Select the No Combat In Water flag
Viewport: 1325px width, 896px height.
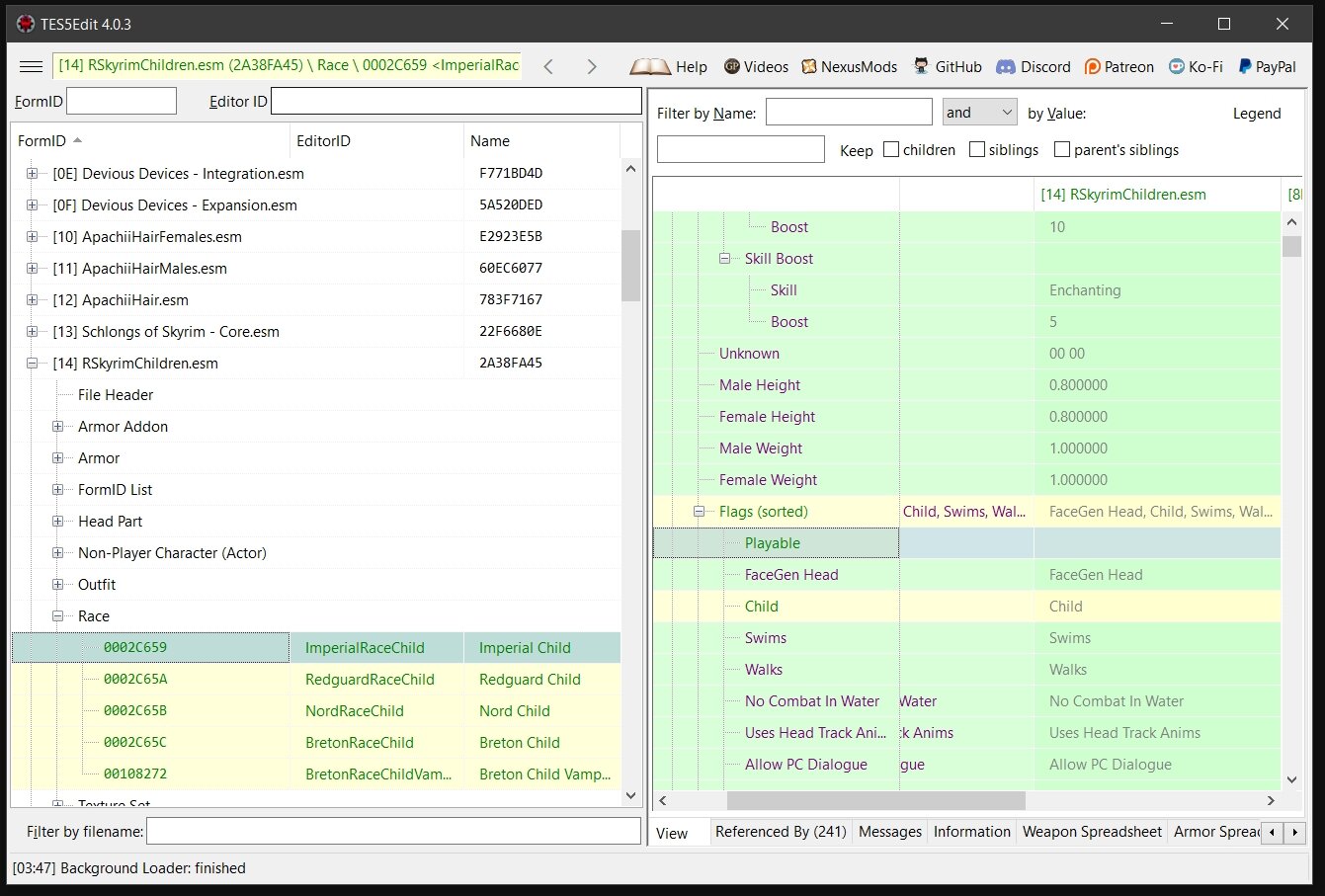pos(812,700)
